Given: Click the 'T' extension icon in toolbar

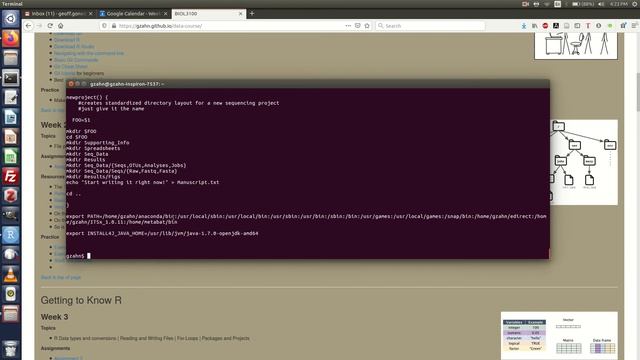Looking at the screenshot, I should (x=588, y=26).
